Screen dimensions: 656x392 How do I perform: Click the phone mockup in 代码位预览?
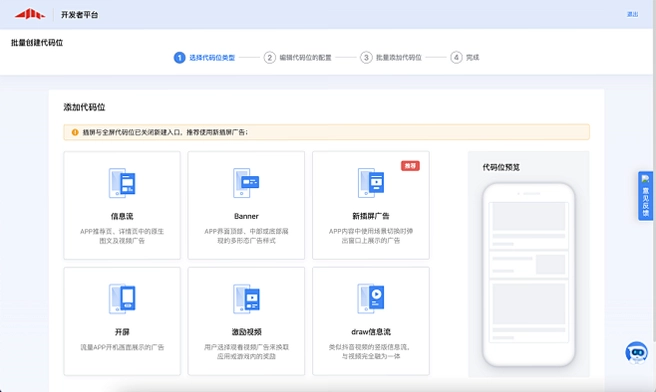point(528,274)
